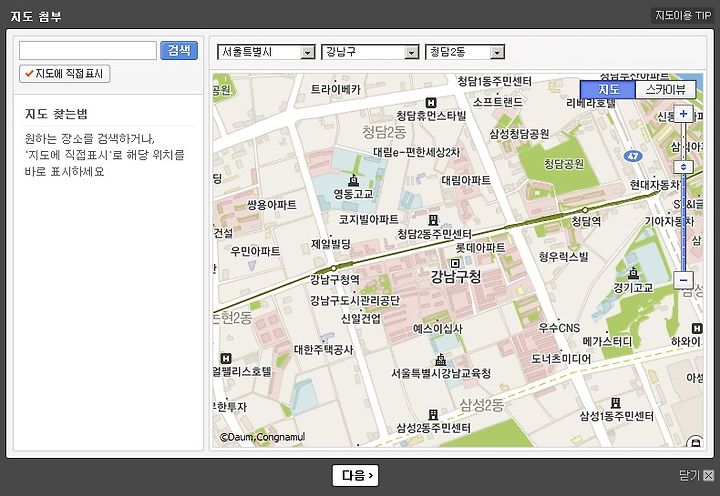Click the 청담공원 park label

click(563, 163)
